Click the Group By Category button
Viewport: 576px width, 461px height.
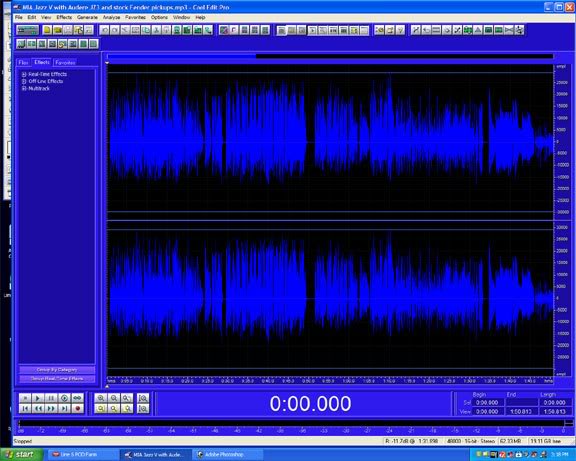click(57, 370)
